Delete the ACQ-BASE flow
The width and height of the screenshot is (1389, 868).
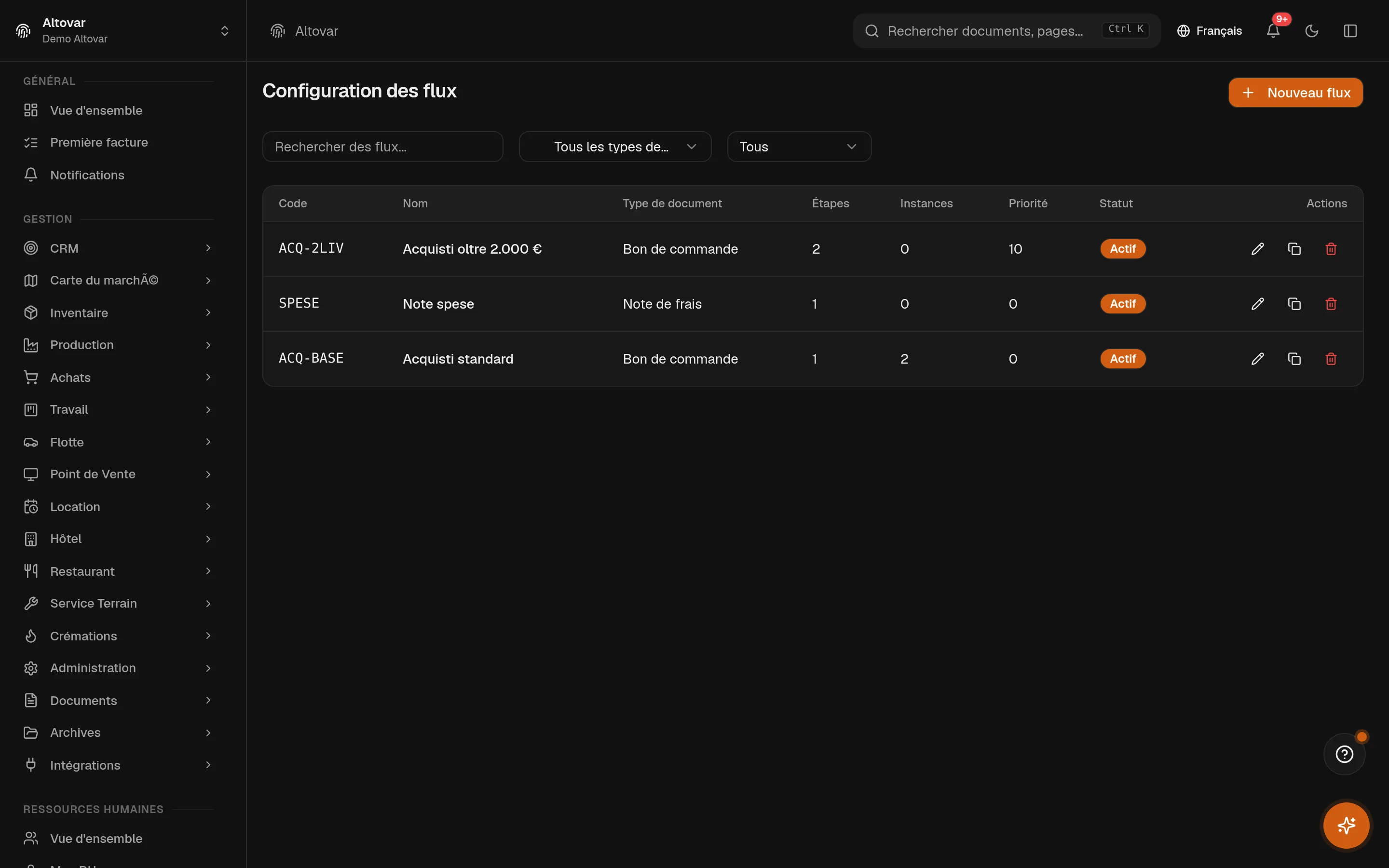pyautogui.click(x=1331, y=359)
